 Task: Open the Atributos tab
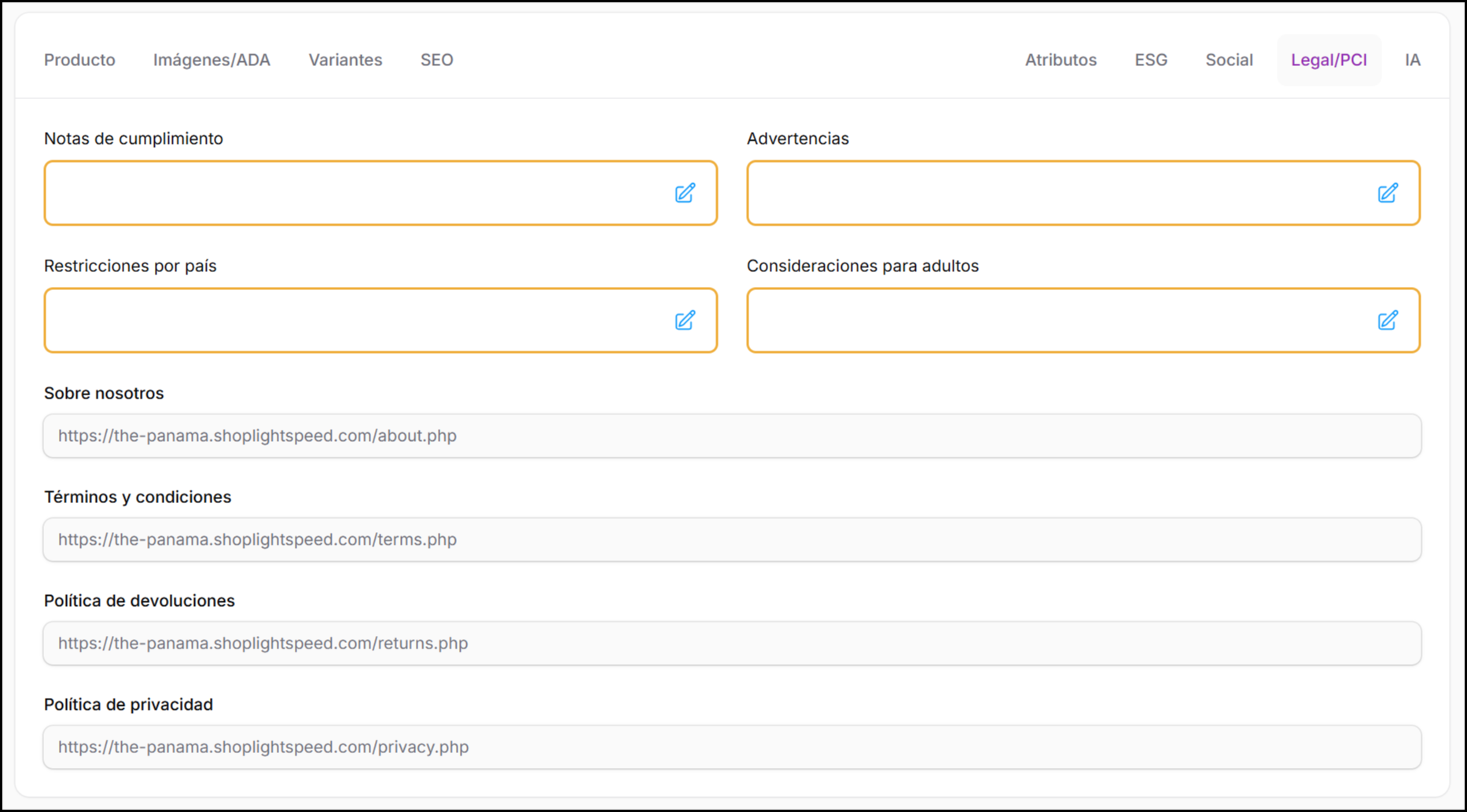tap(1061, 60)
